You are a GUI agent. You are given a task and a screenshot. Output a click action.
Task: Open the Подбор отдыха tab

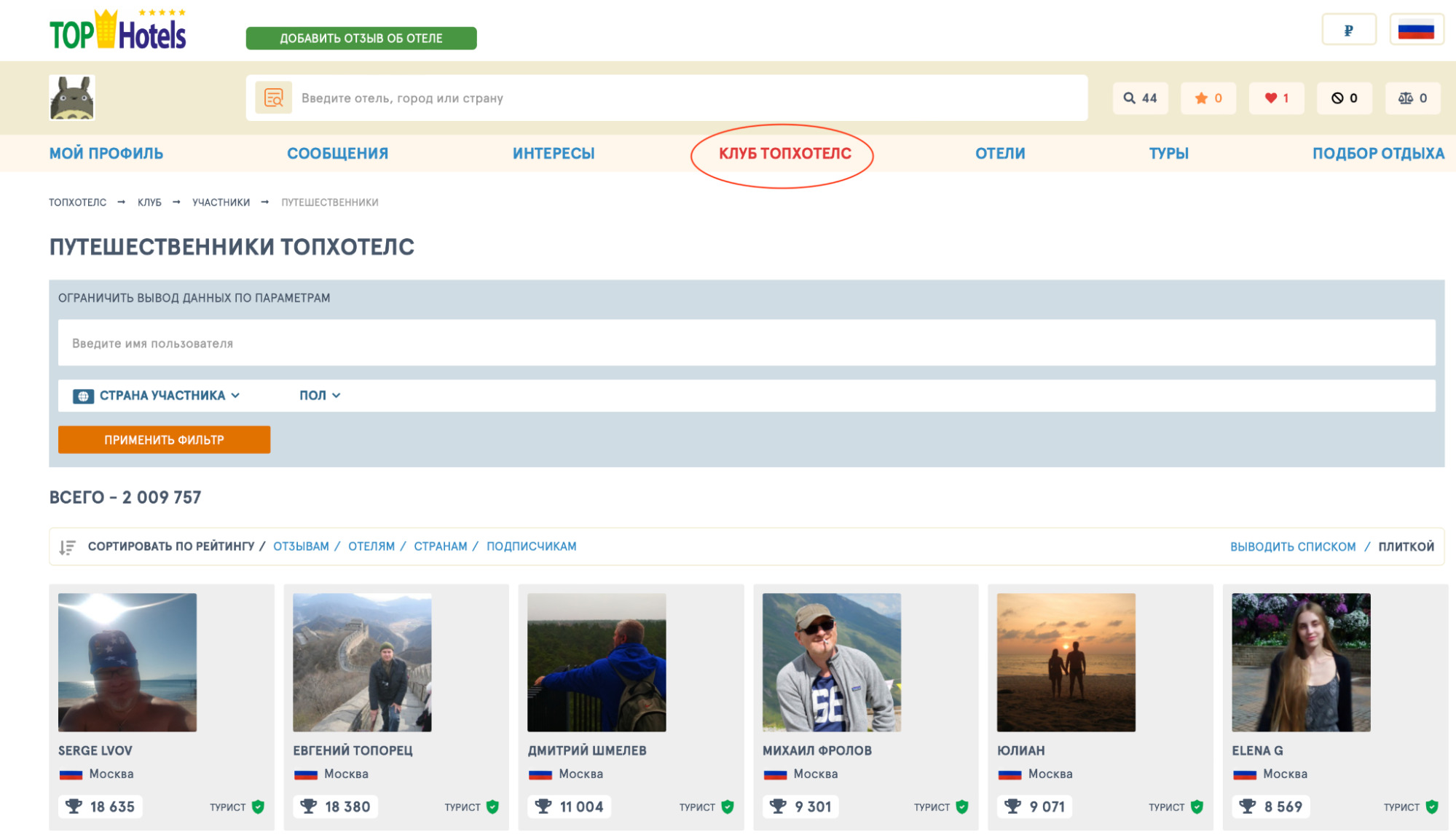(1378, 154)
